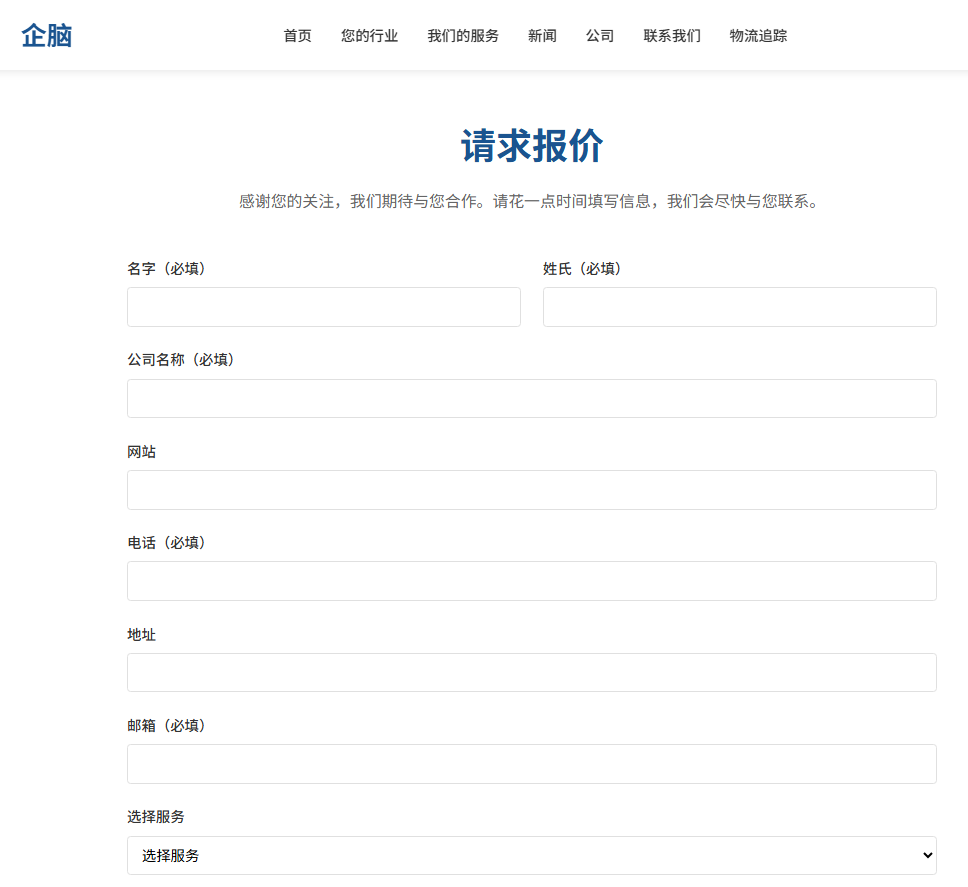Viewport: 968px width, 887px height.
Task: Focus the 电话 input field
Action: coord(531,581)
